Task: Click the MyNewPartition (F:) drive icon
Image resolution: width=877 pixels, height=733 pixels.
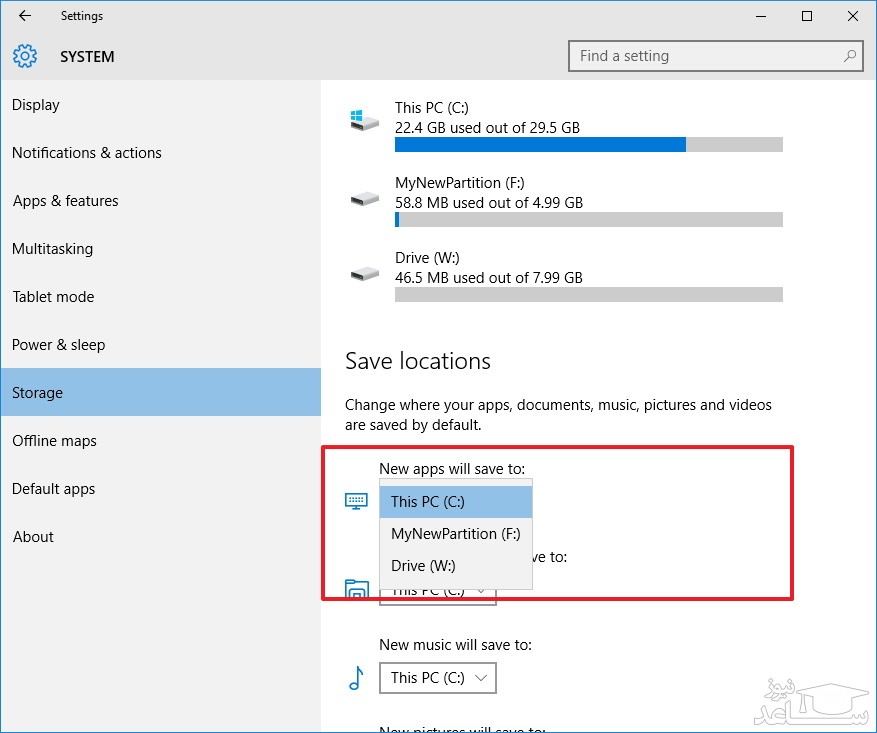Action: 364,198
